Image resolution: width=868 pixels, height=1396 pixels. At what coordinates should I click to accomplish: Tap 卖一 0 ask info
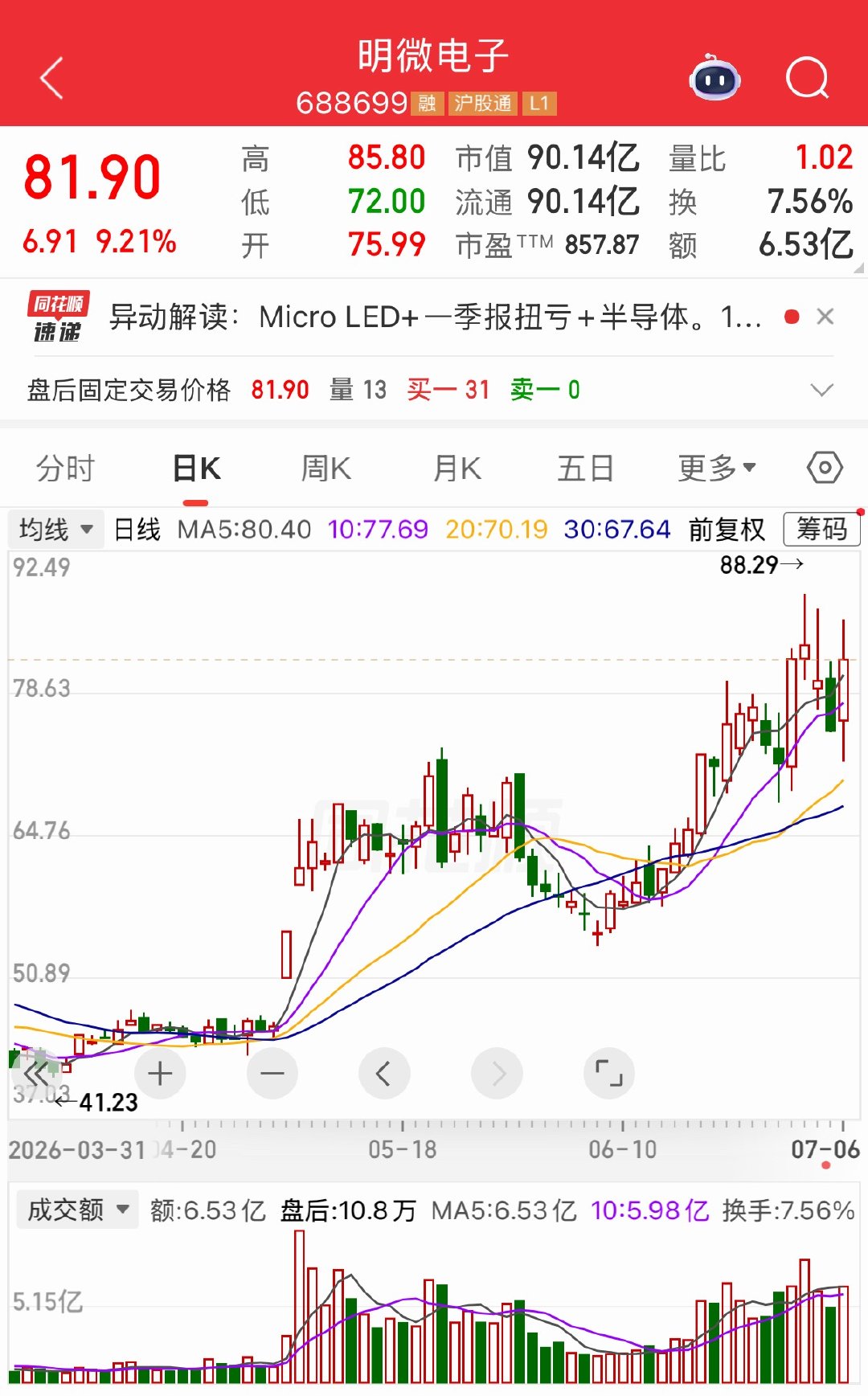(545, 390)
